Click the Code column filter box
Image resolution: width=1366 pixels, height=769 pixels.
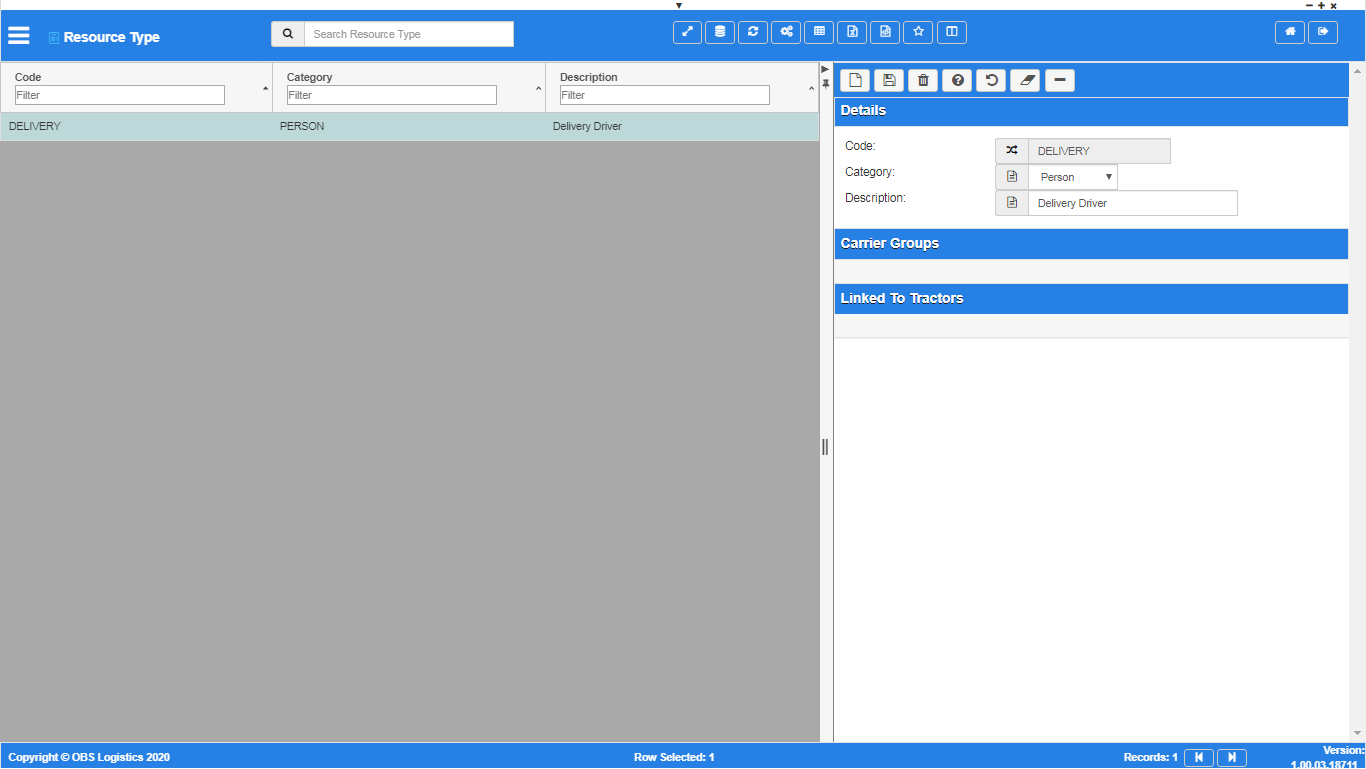[120, 95]
